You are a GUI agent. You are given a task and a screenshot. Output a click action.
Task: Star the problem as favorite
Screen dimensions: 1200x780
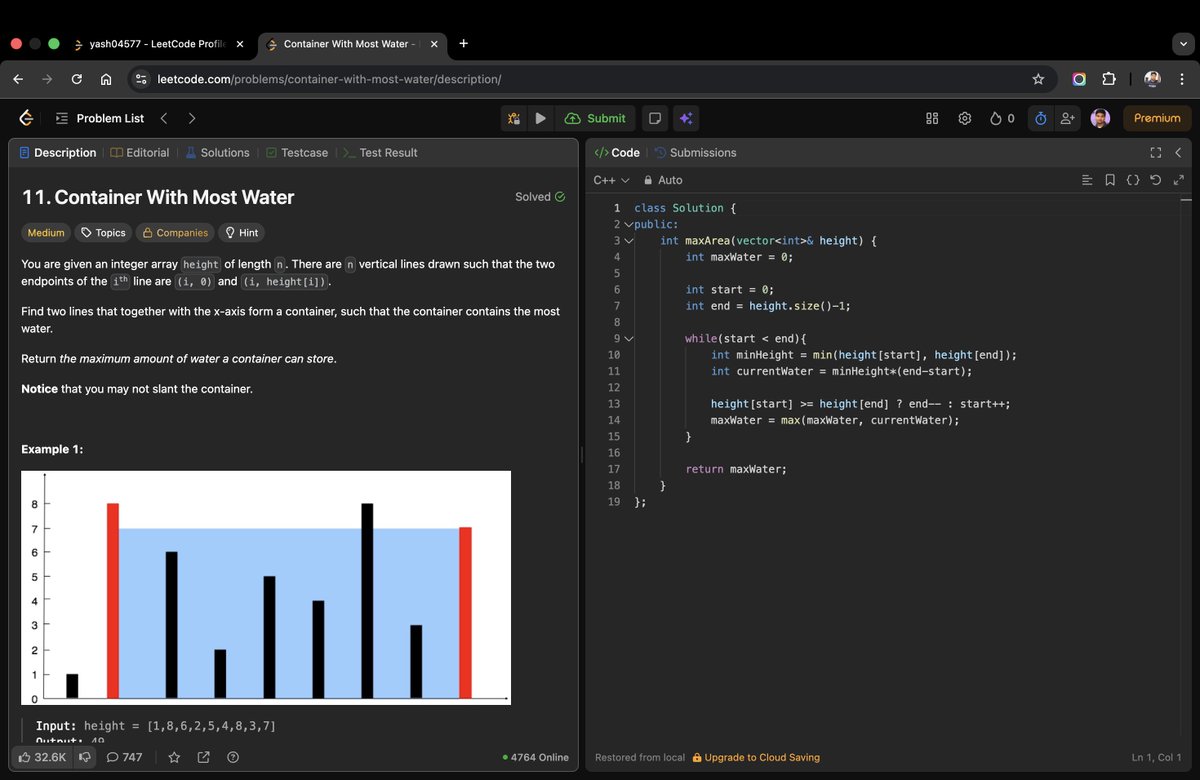click(x=174, y=758)
